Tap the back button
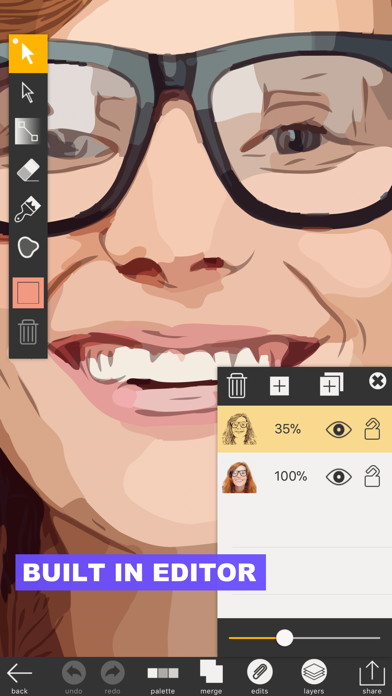 [x=20, y=677]
